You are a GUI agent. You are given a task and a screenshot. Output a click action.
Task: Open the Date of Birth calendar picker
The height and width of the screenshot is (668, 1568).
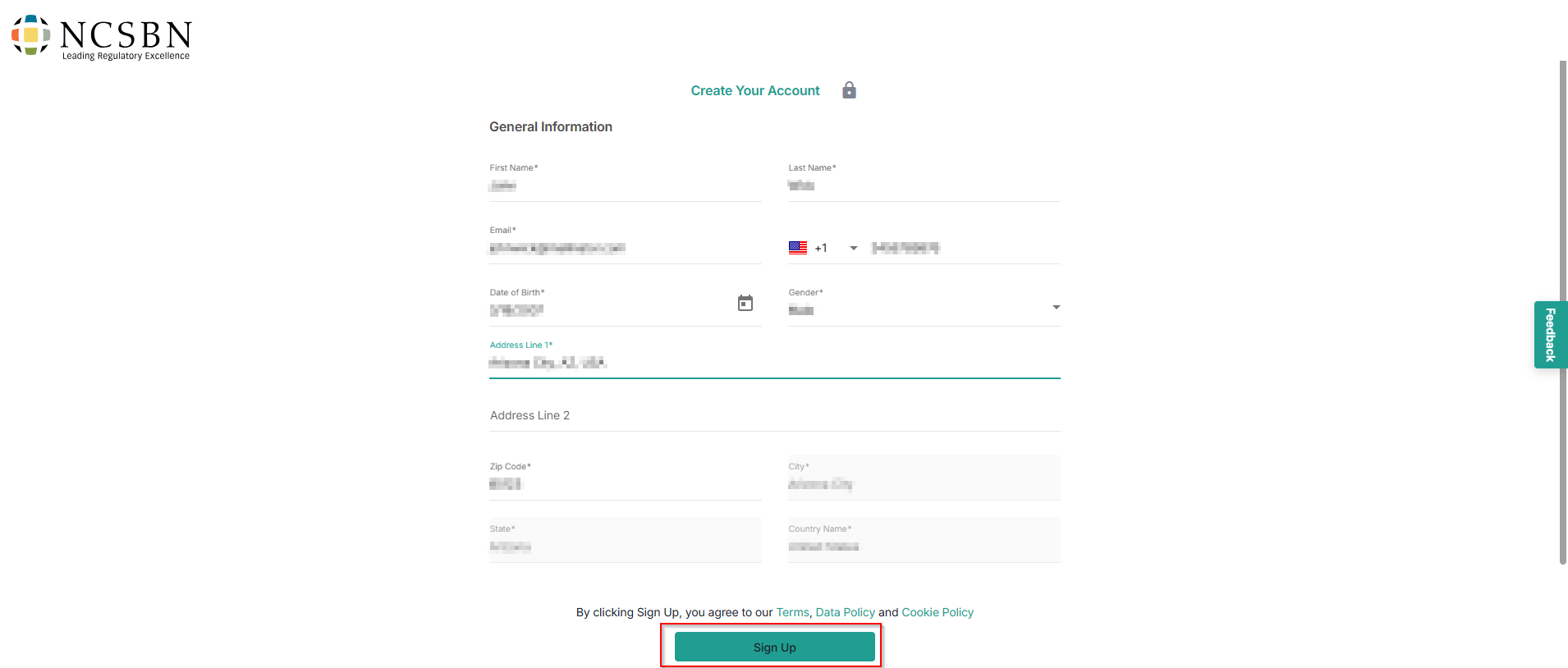click(745, 304)
